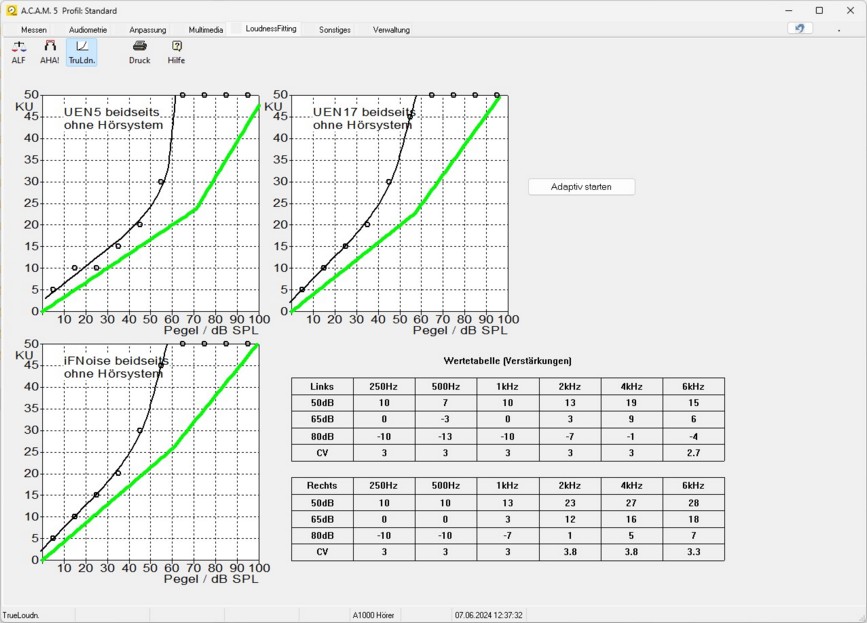This screenshot has height=623, width=867.
Task: Click the A.C.A.M. 5 app icon in title bar
Action: click(11, 10)
